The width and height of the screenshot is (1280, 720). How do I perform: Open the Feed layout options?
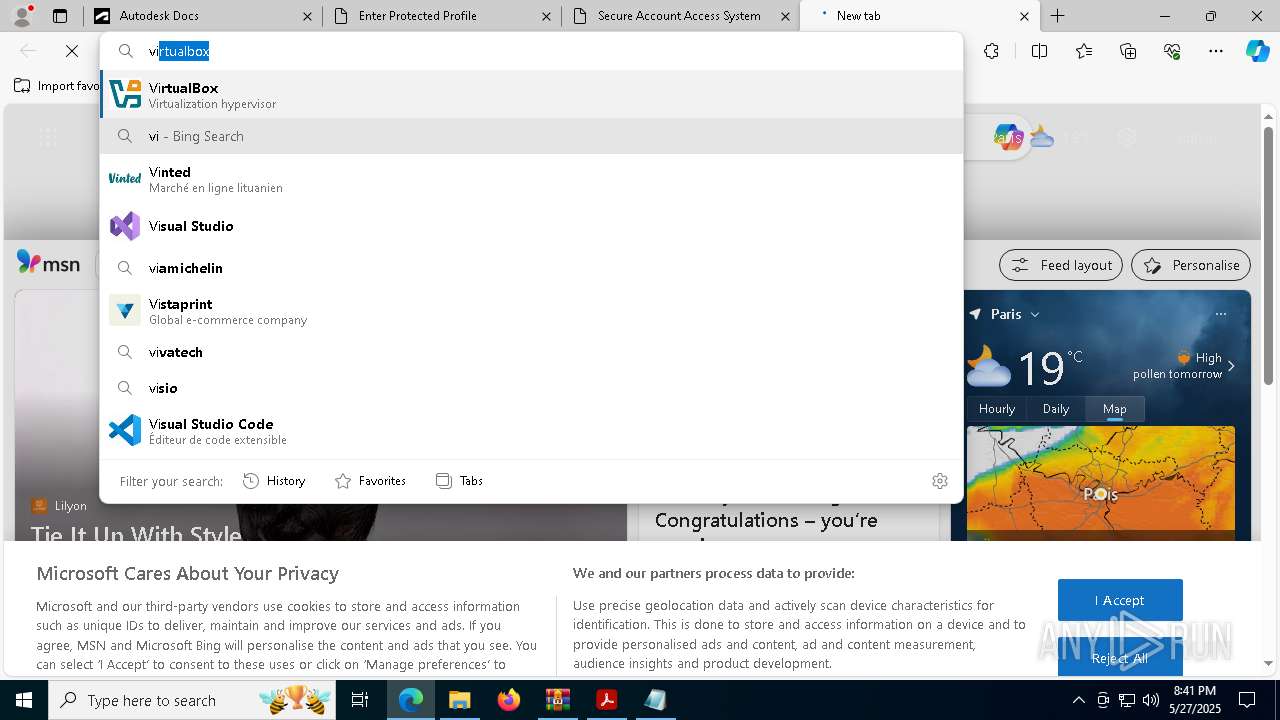click(1061, 265)
